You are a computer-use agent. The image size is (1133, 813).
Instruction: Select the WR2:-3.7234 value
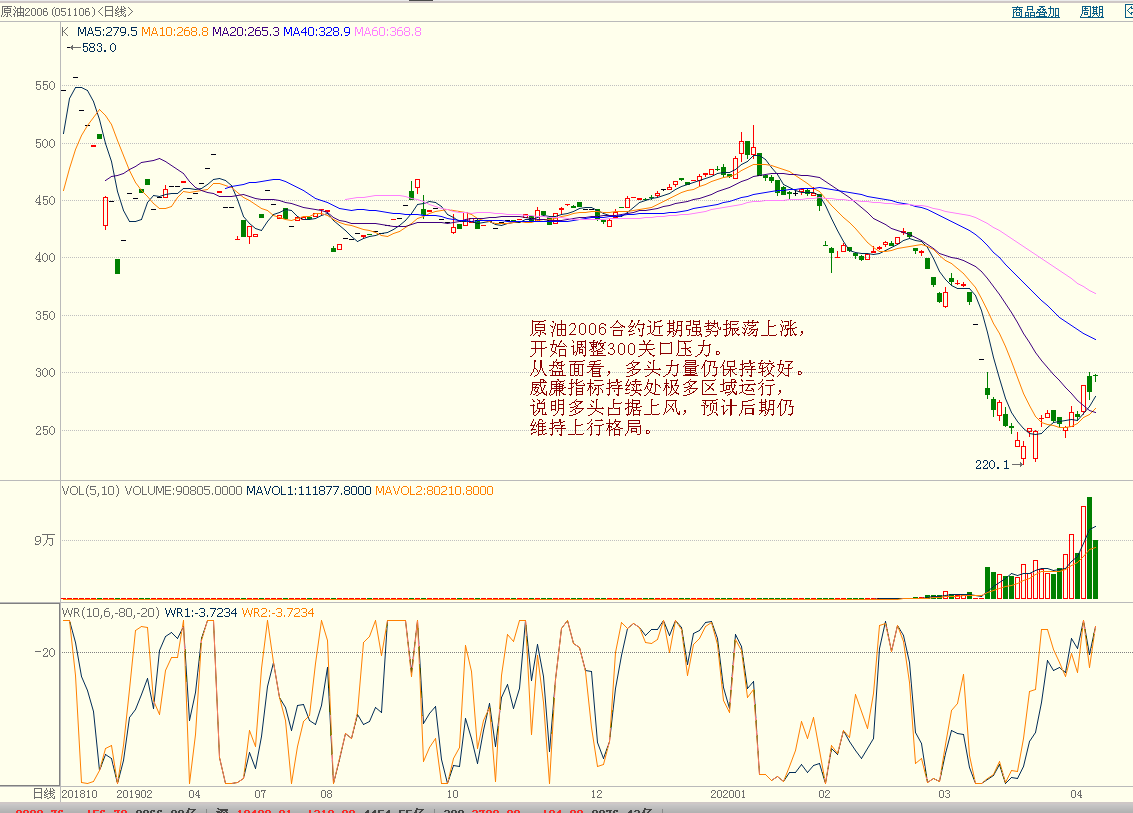(x=277, y=613)
